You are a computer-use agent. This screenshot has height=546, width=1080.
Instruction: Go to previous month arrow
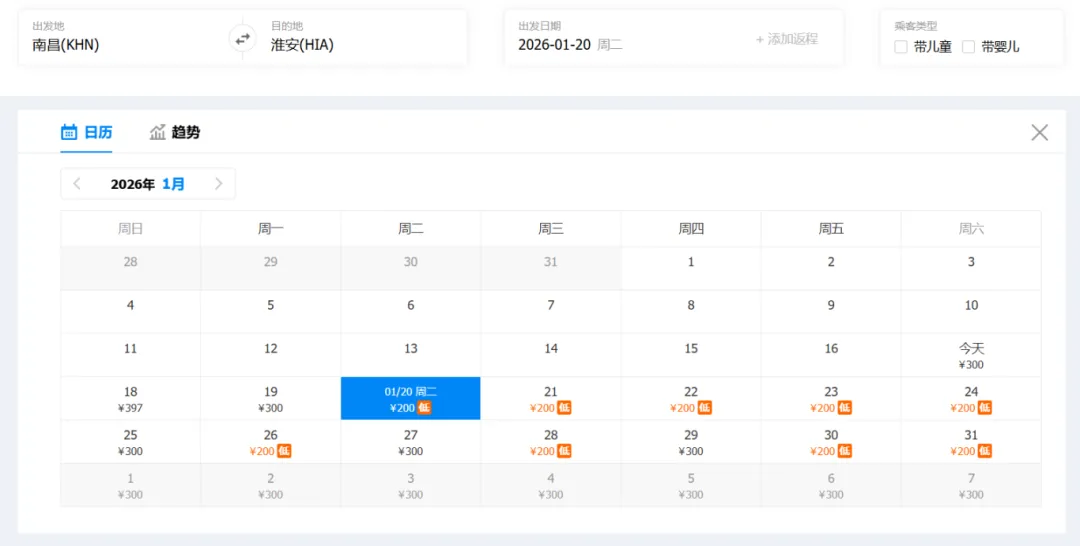pyautogui.click(x=77, y=184)
